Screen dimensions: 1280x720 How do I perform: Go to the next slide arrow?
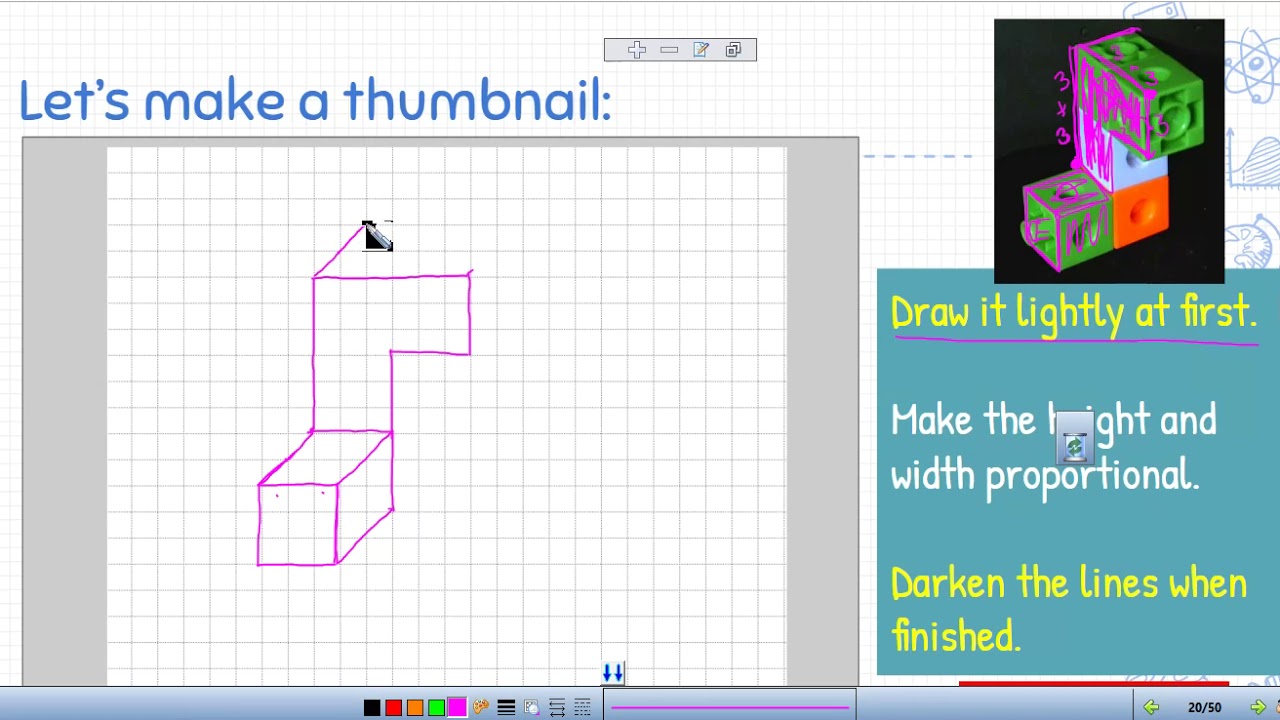tap(1258, 707)
